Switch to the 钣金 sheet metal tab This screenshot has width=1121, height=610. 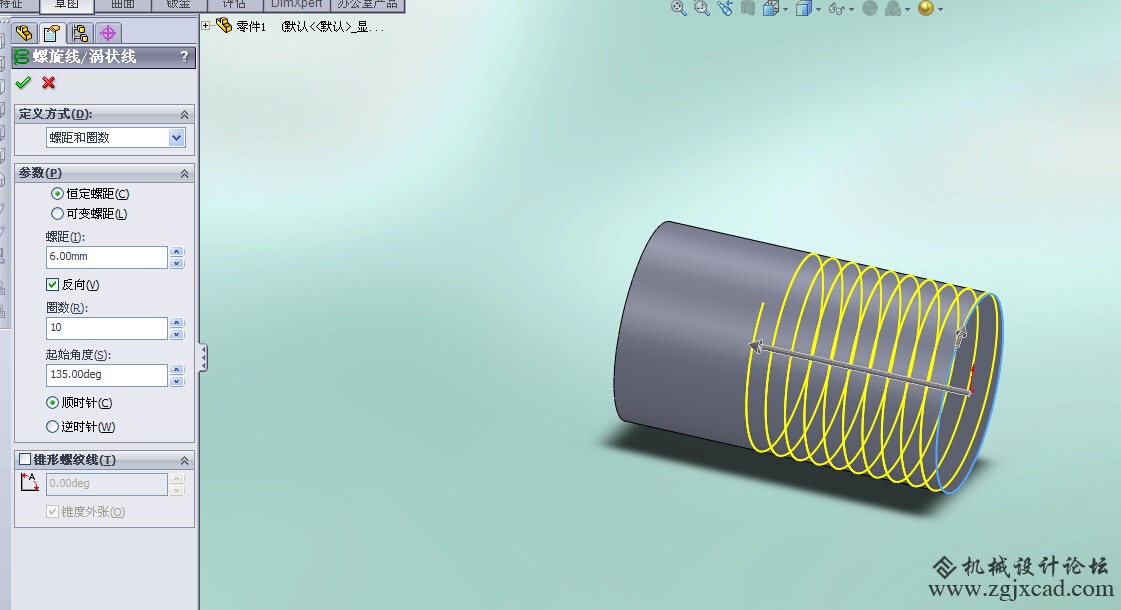pos(179,5)
